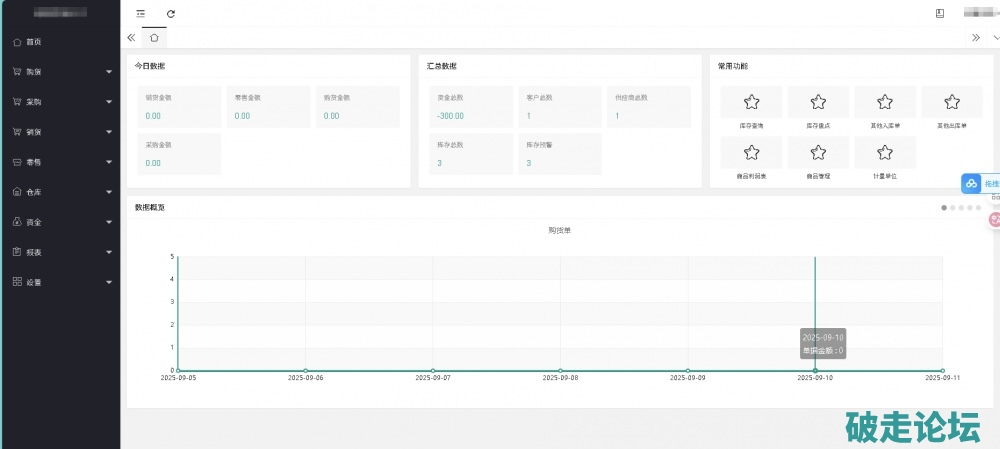
Task: Open the 其他入库单 star shortcut
Action: pyautogui.click(x=885, y=102)
